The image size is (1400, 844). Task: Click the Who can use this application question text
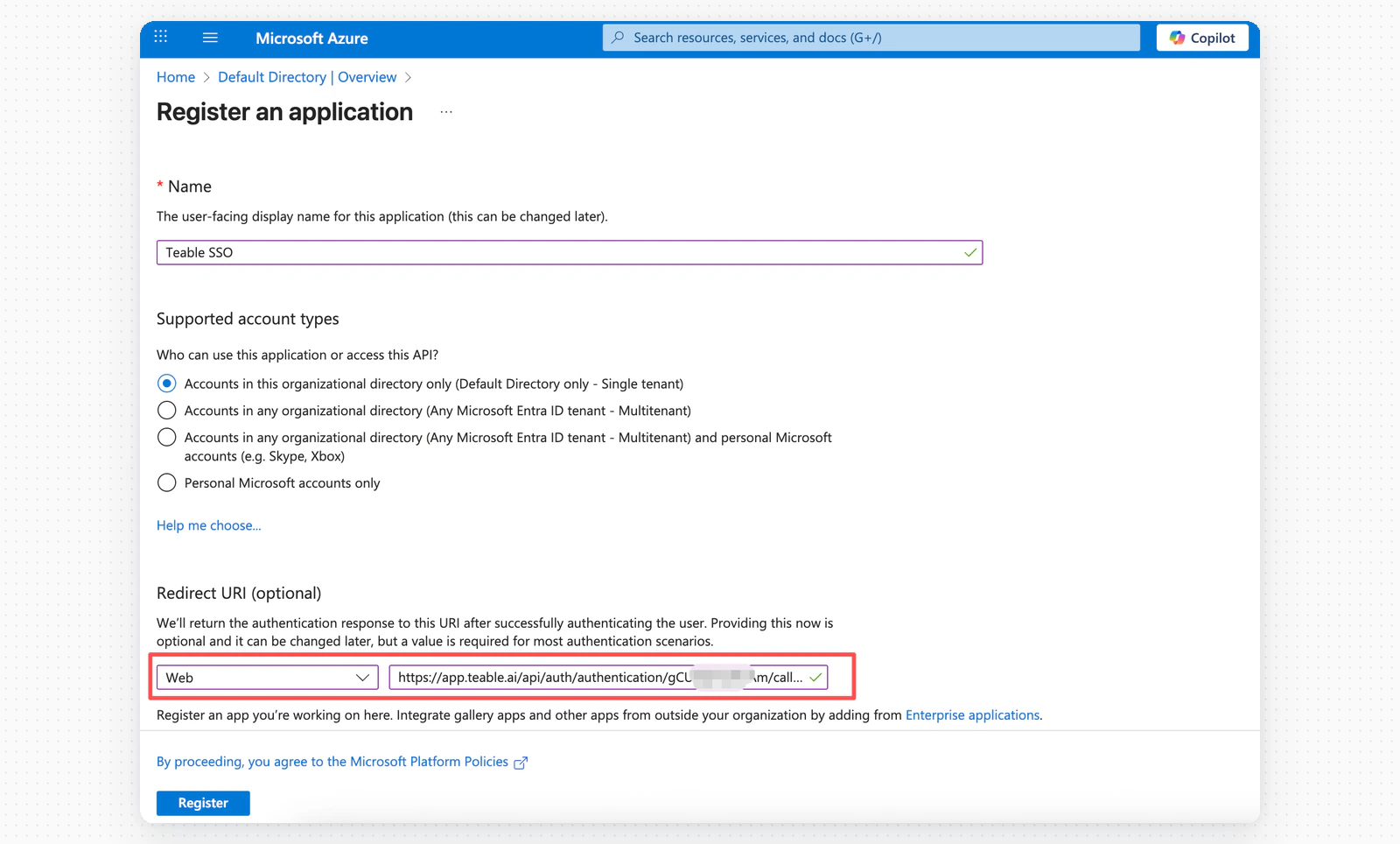pyautogui.click(x=297, y=355)
